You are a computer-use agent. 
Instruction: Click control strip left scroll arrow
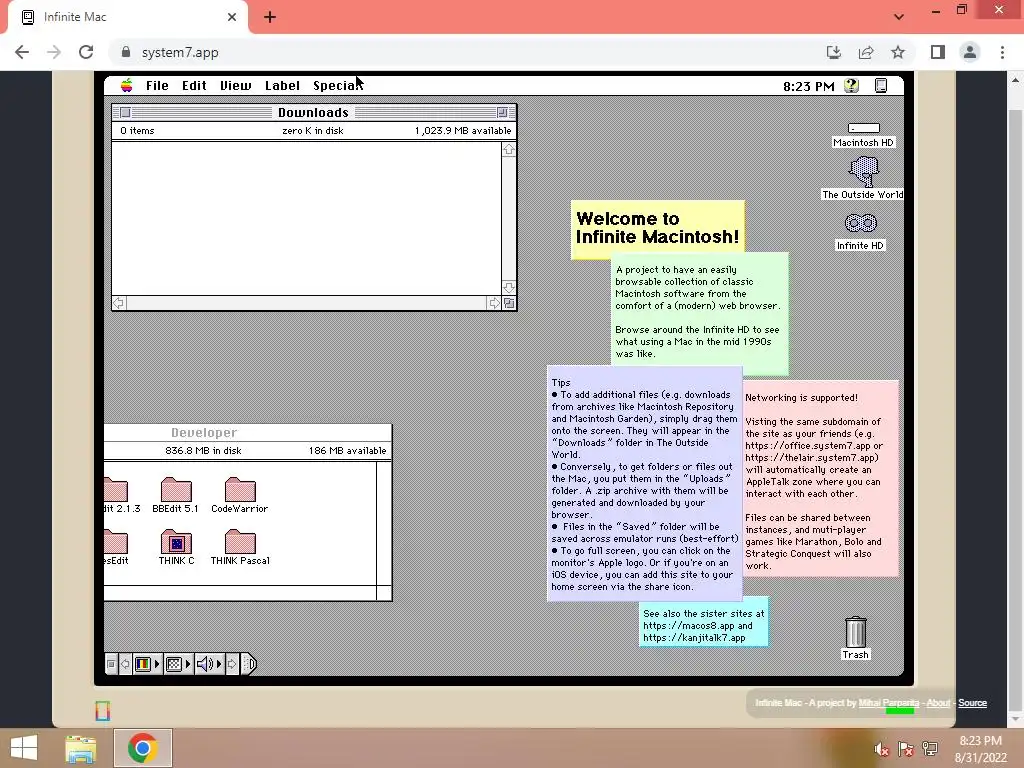(x=125, y=664)
